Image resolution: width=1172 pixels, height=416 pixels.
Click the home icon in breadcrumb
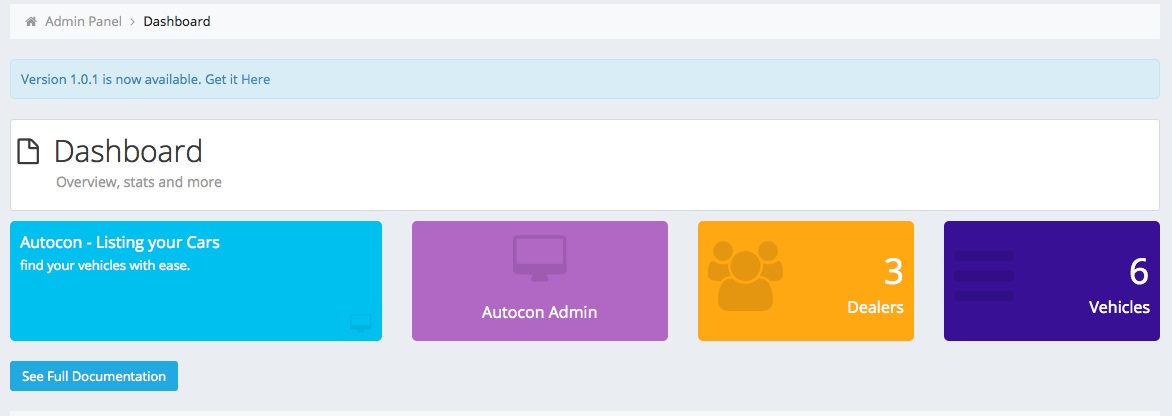click(x=31, y=22)
